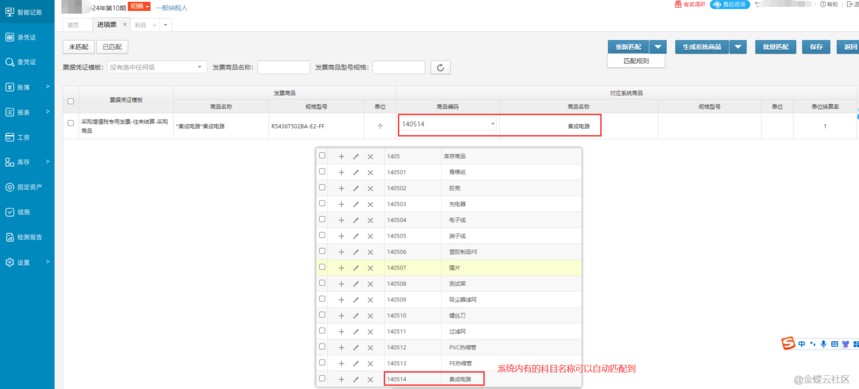Focus the 发票商品型号规格 input field

(399, 67)
